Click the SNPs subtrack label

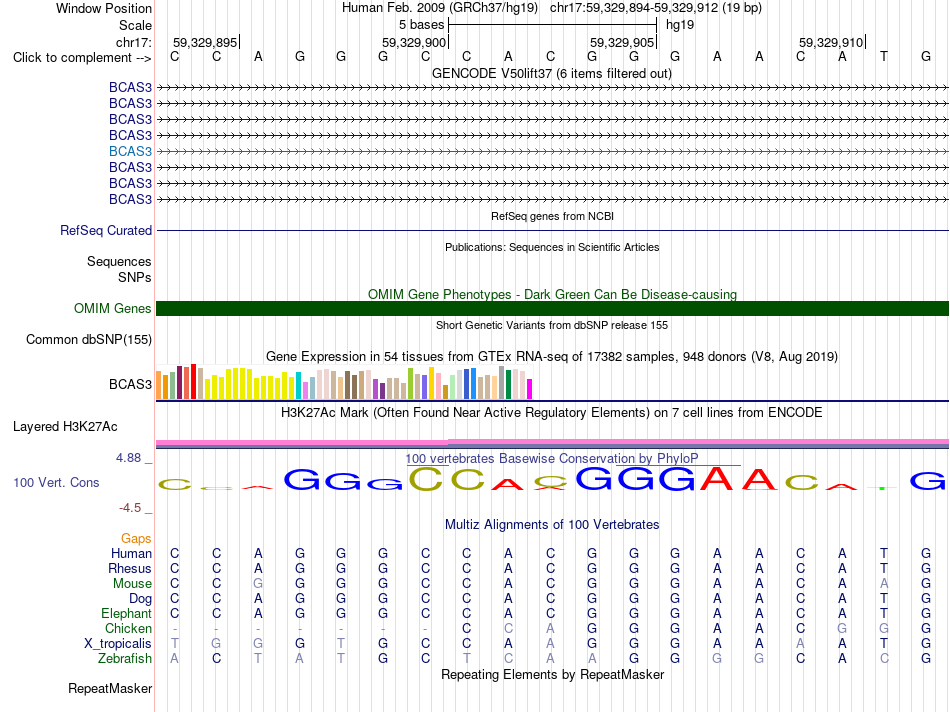pyautogui.click(x=135, y=277)
